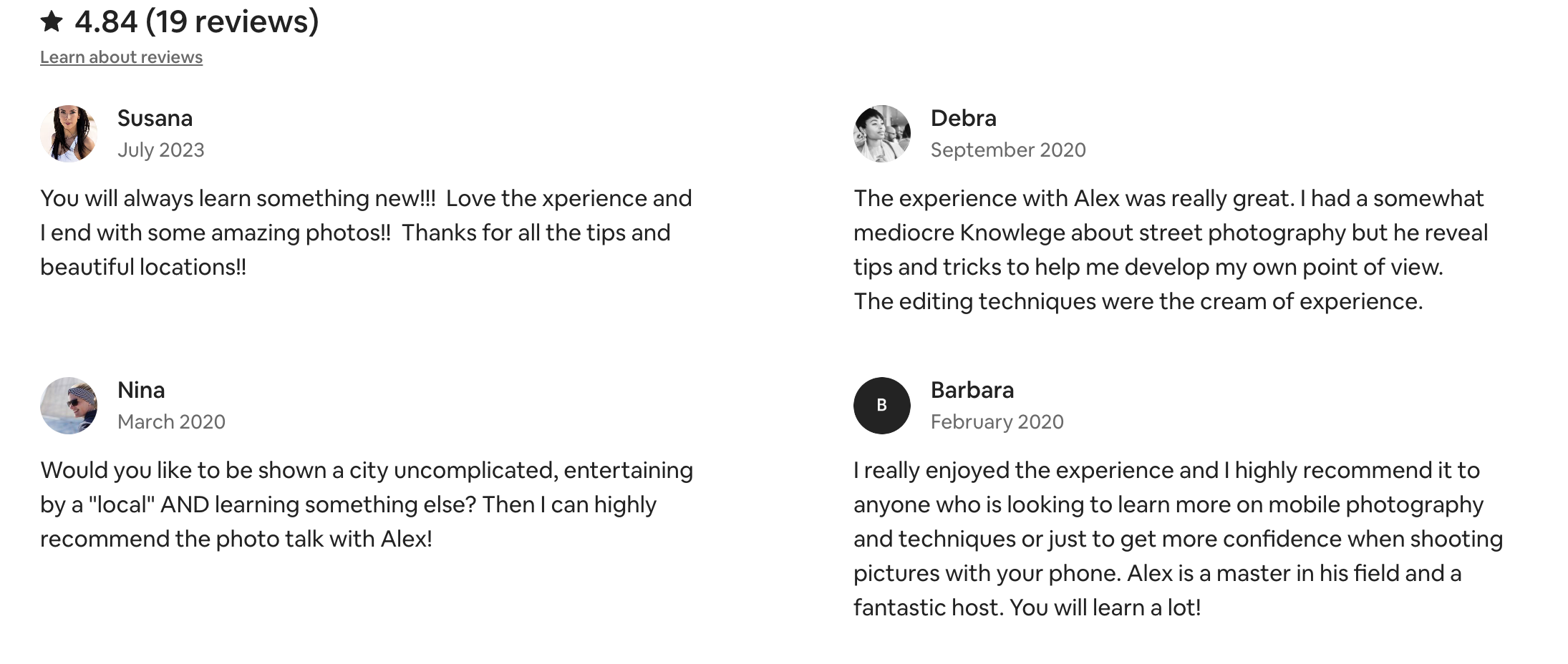Click the 4.84 rating number
Viewport: 1568px width, 664px height.
click(x=106, y=21)
